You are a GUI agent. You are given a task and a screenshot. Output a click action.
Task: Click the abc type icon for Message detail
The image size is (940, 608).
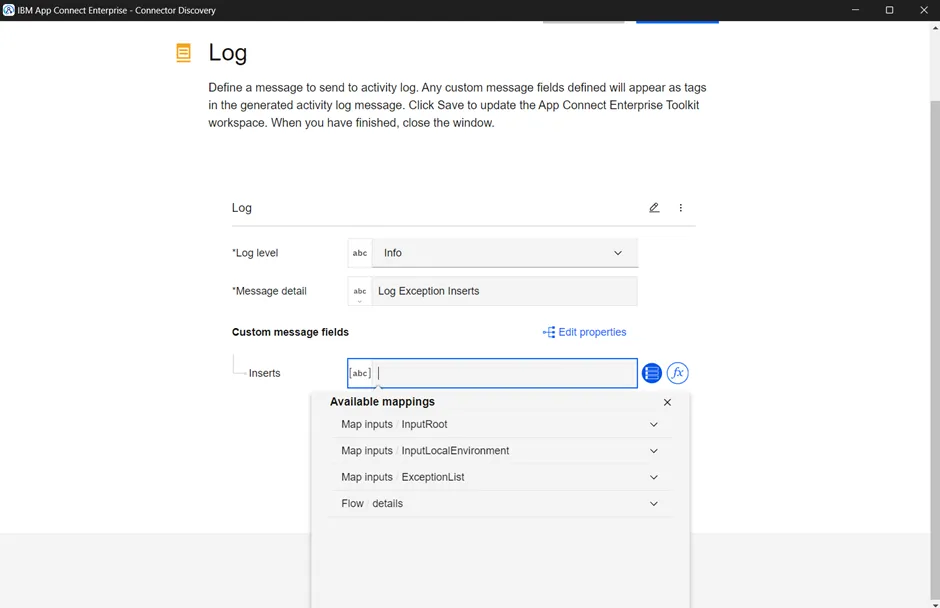[360, 291]
